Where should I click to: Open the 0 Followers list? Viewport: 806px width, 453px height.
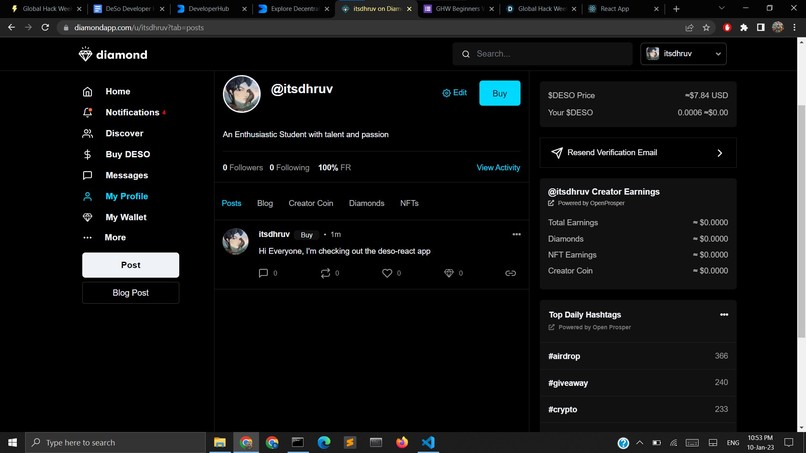pyautogui.click(x=243, y=168)
